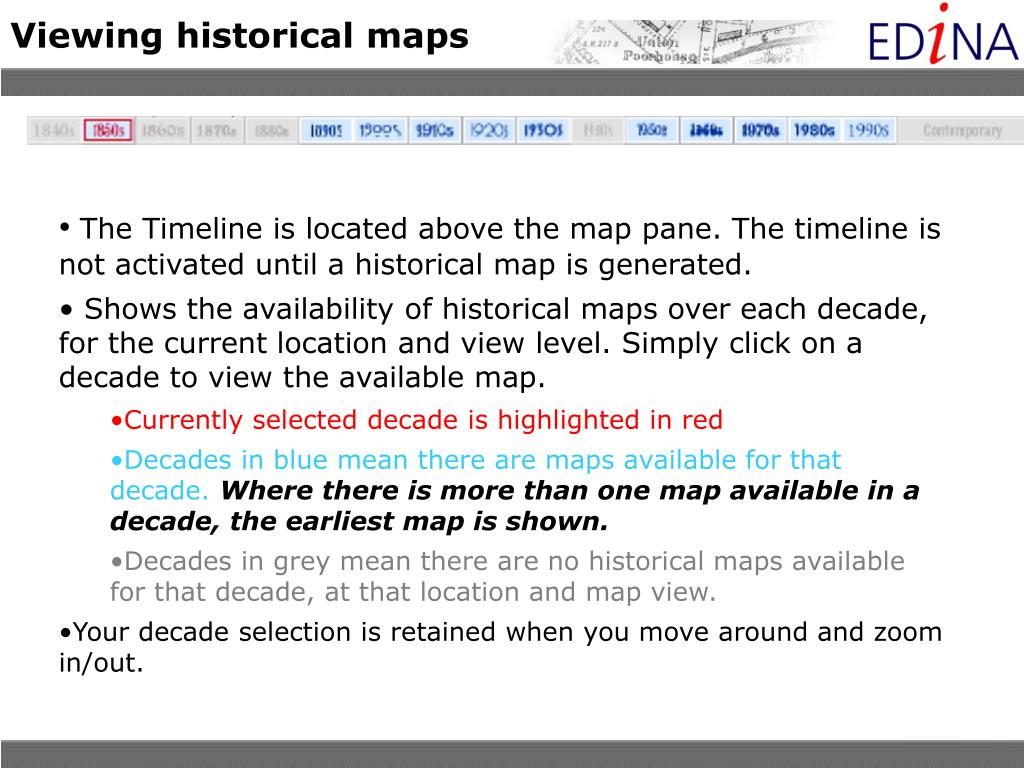This screenshot has height=768, width=1024.
Task: Click 'Shows the availability of historical maps' text
Action: click(371, 309)
